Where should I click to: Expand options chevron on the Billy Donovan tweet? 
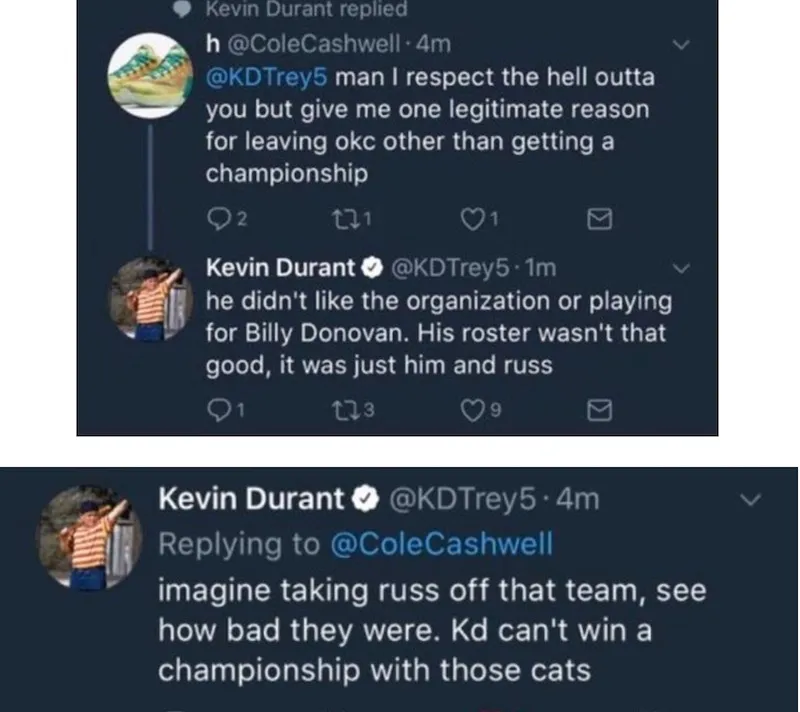(x=681, y=269)
